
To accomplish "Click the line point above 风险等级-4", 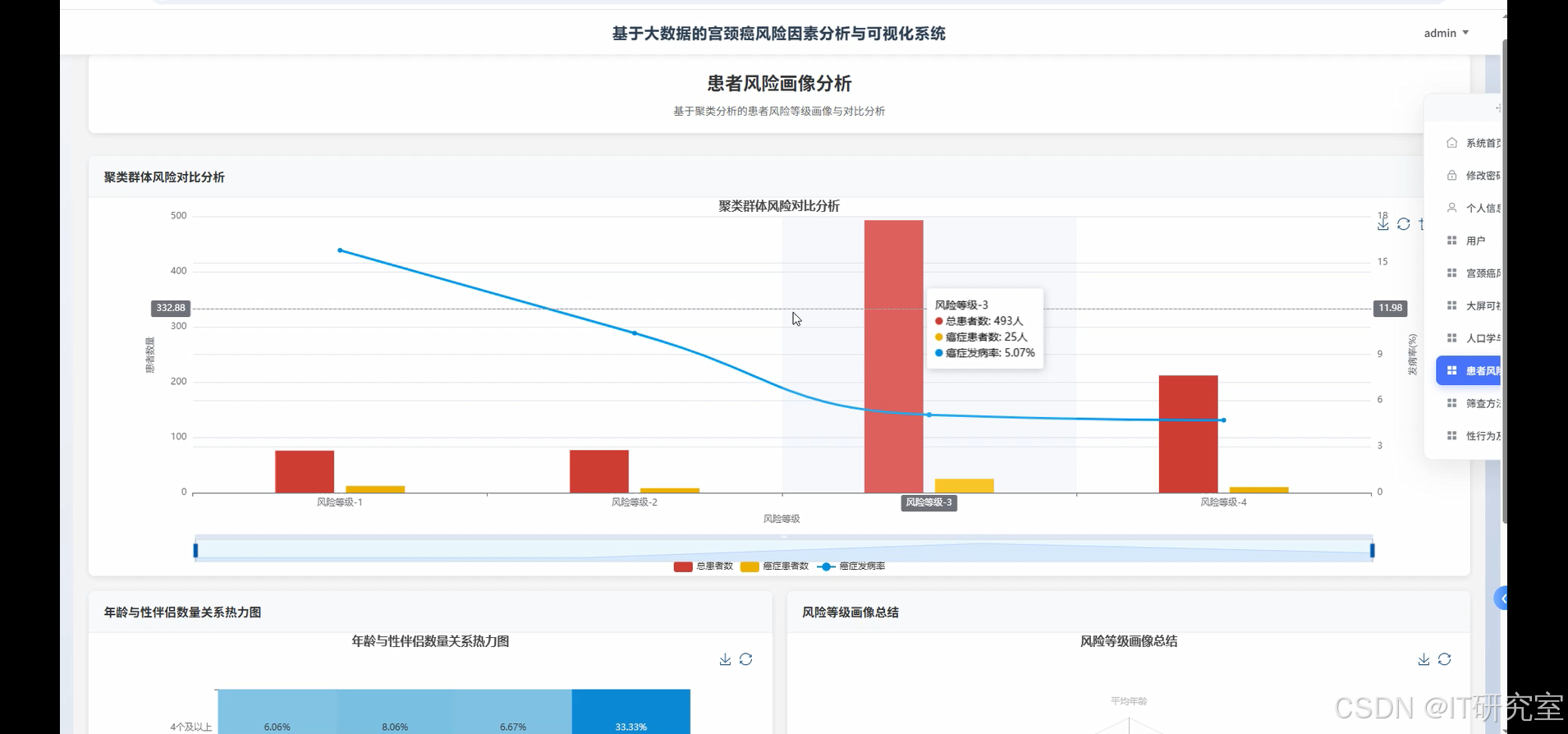I will point(1223,420).
